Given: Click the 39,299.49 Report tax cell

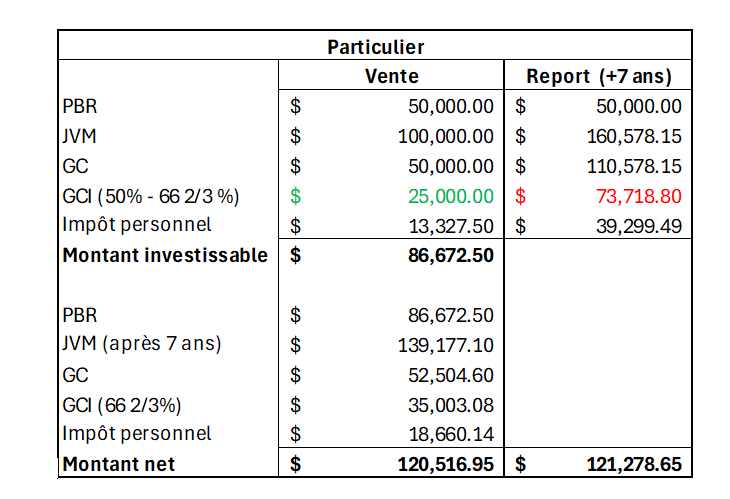Looking at the screenshot, I should [634, 226].
